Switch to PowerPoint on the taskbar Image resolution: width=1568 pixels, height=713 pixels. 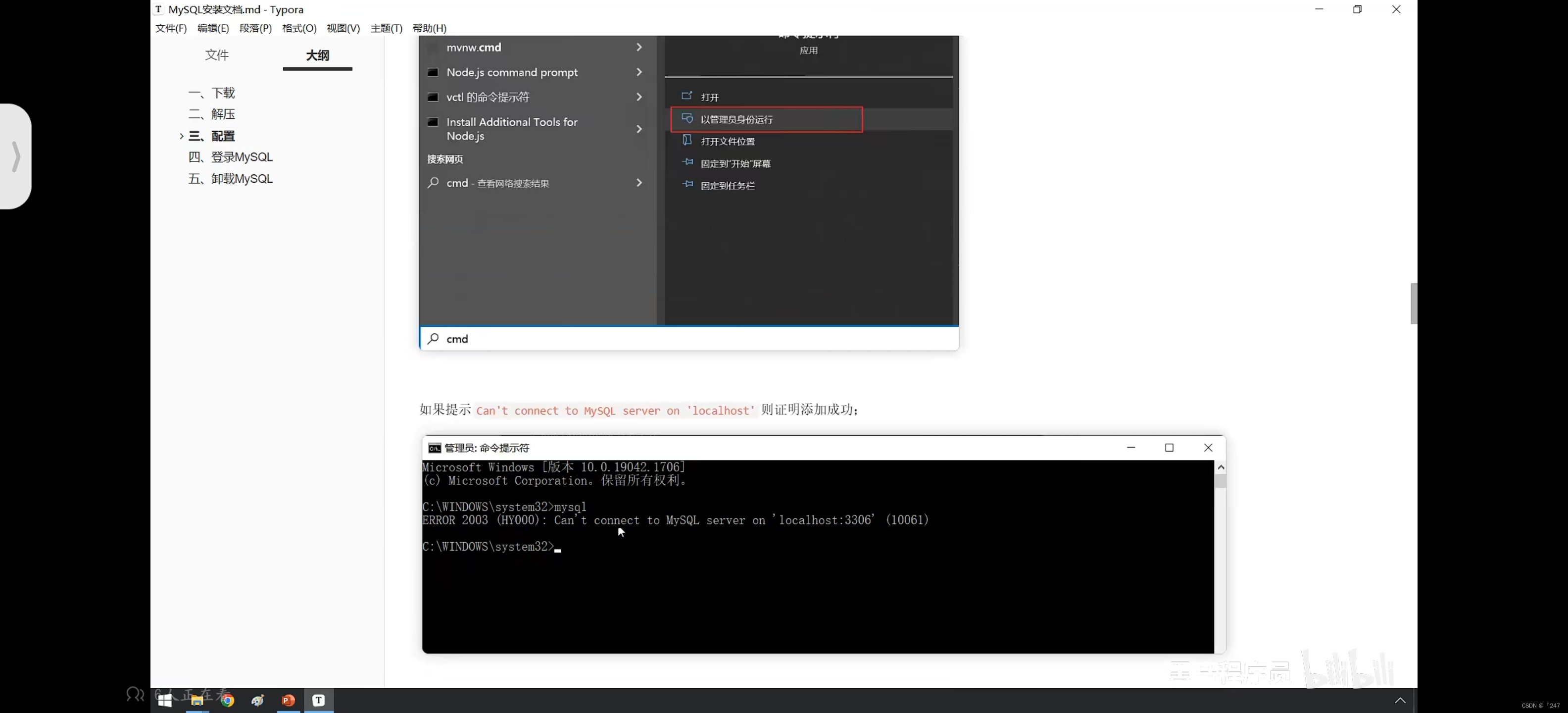pos(289,700)
